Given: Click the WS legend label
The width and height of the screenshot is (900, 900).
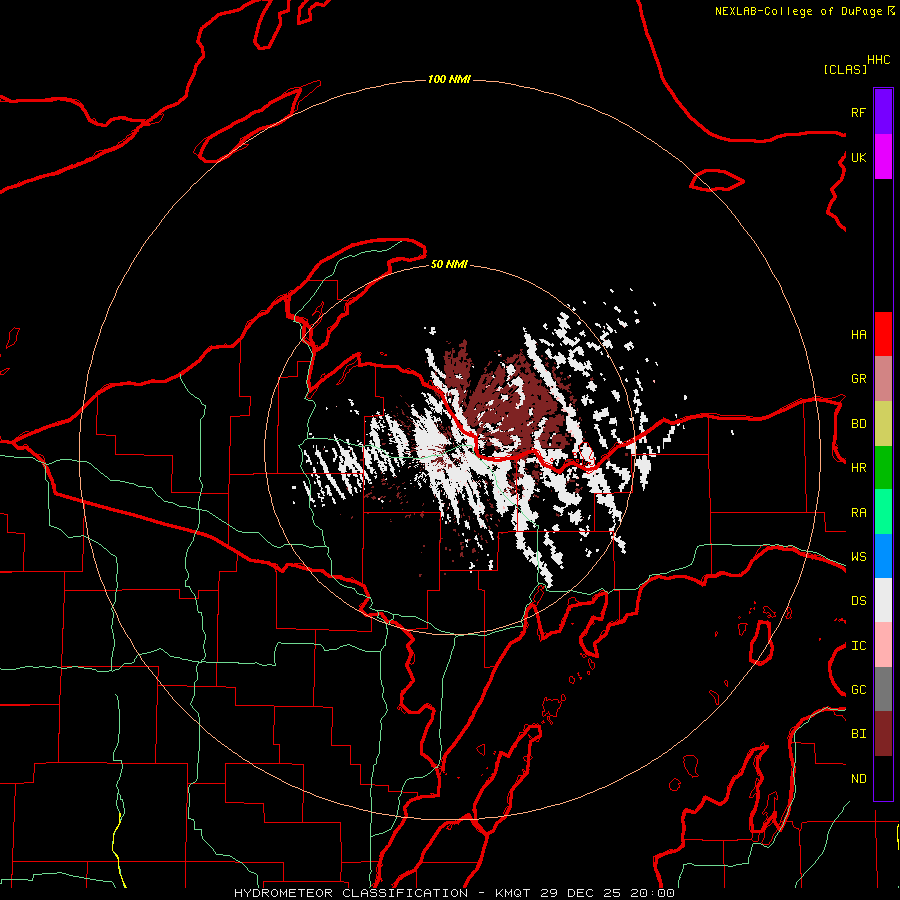Looking at the screenshot, I should coord(858,557).
